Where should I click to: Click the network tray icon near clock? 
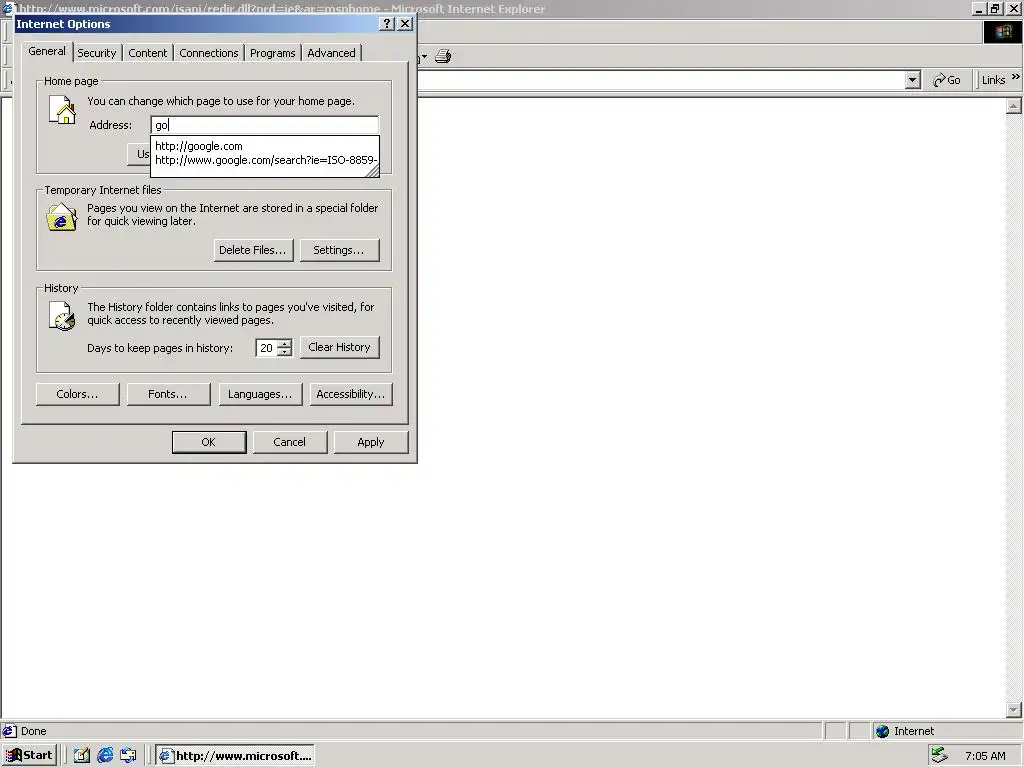coord(939,755)
